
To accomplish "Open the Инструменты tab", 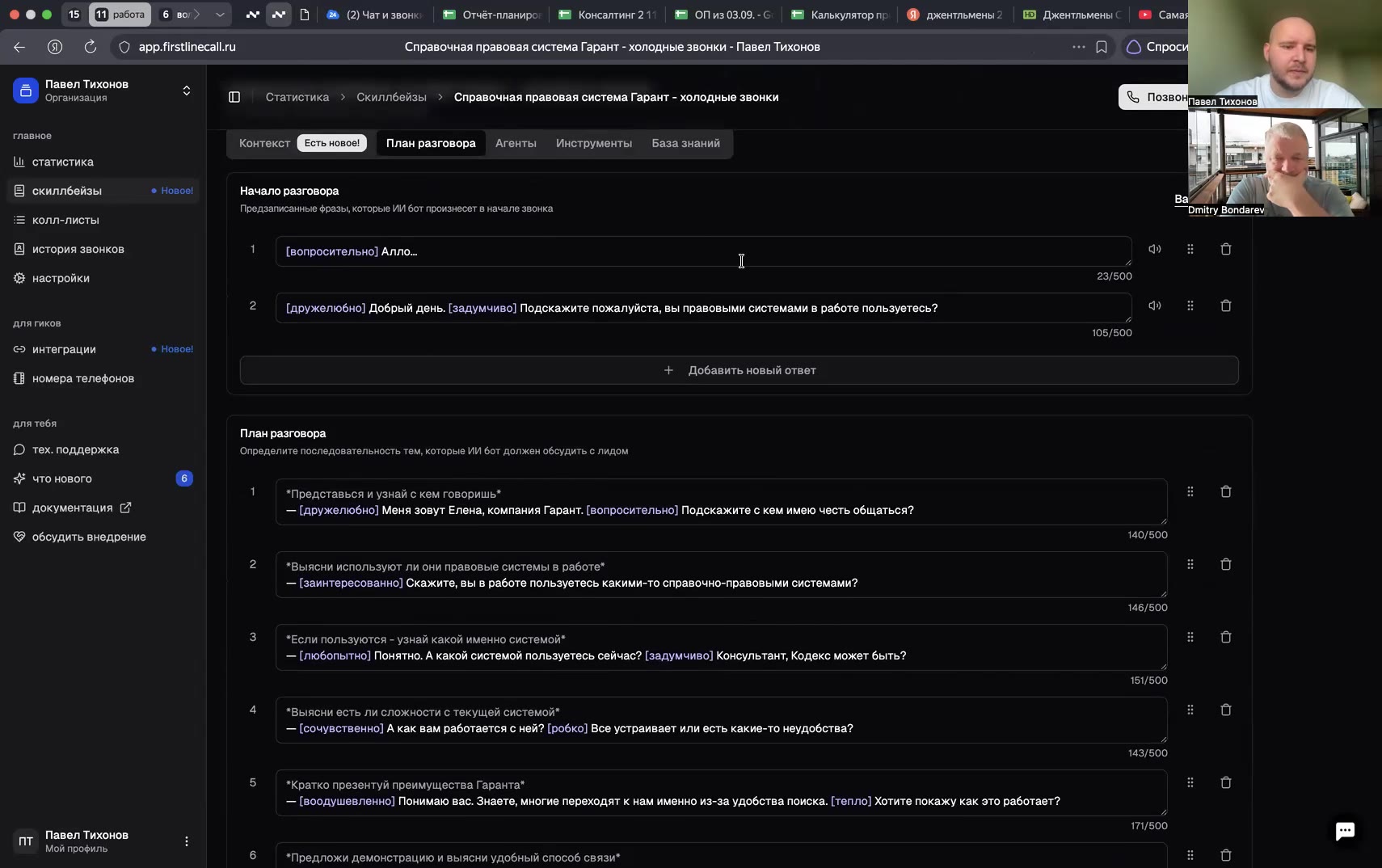I will (594, 143).
